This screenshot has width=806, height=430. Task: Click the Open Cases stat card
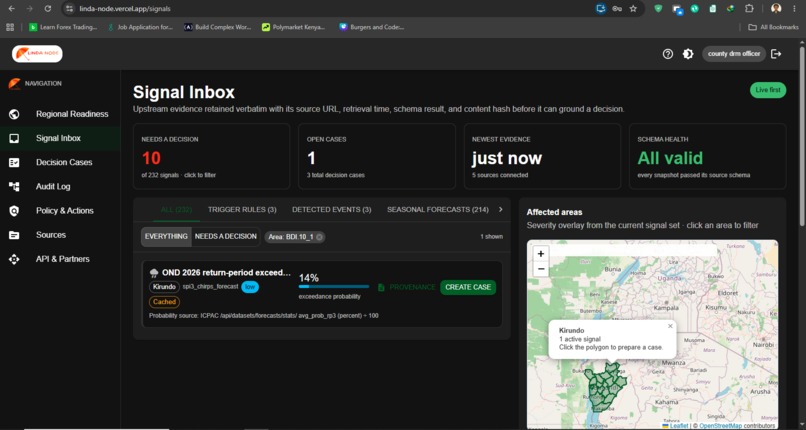[377, 156]
